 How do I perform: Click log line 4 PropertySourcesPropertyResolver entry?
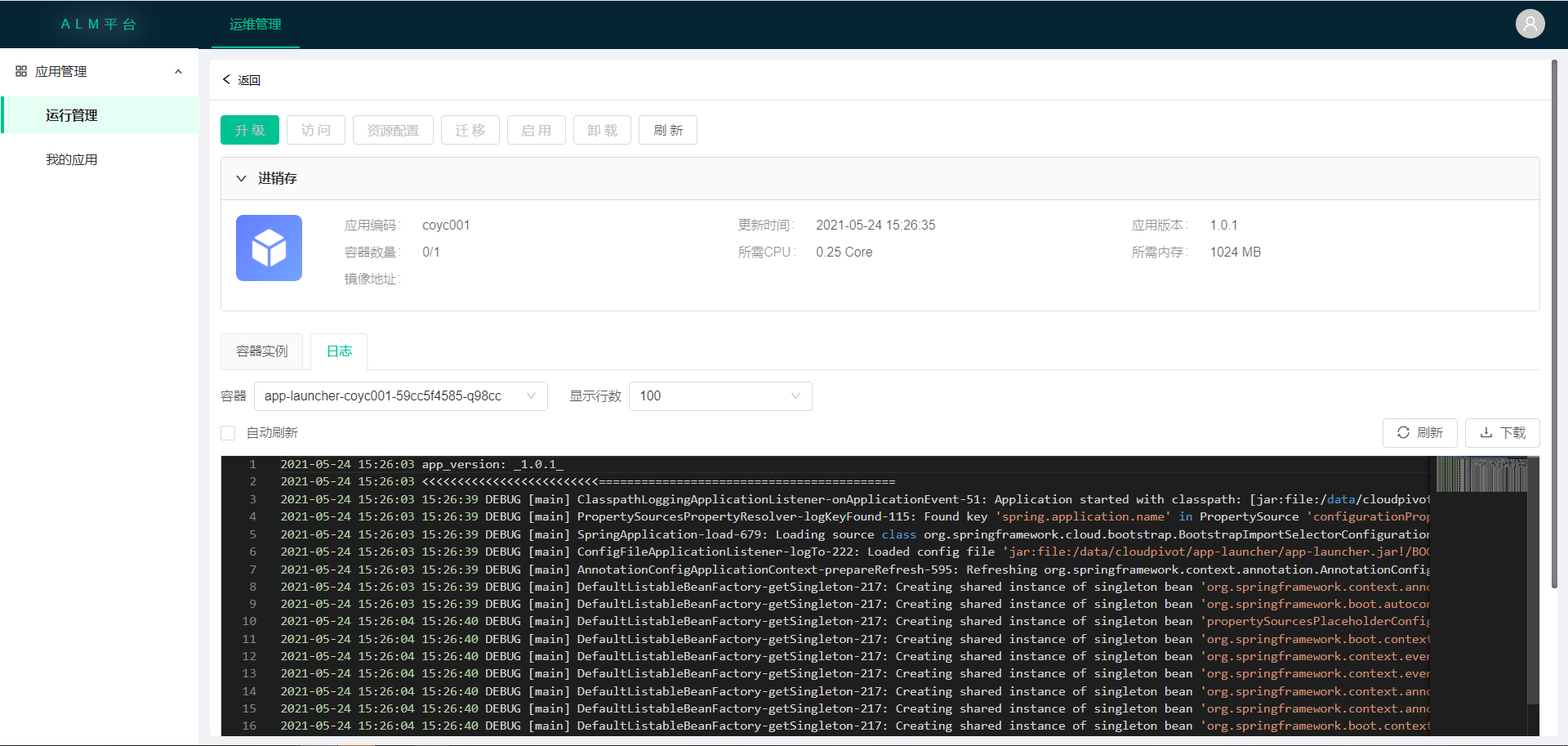click(x=855, y=516)
